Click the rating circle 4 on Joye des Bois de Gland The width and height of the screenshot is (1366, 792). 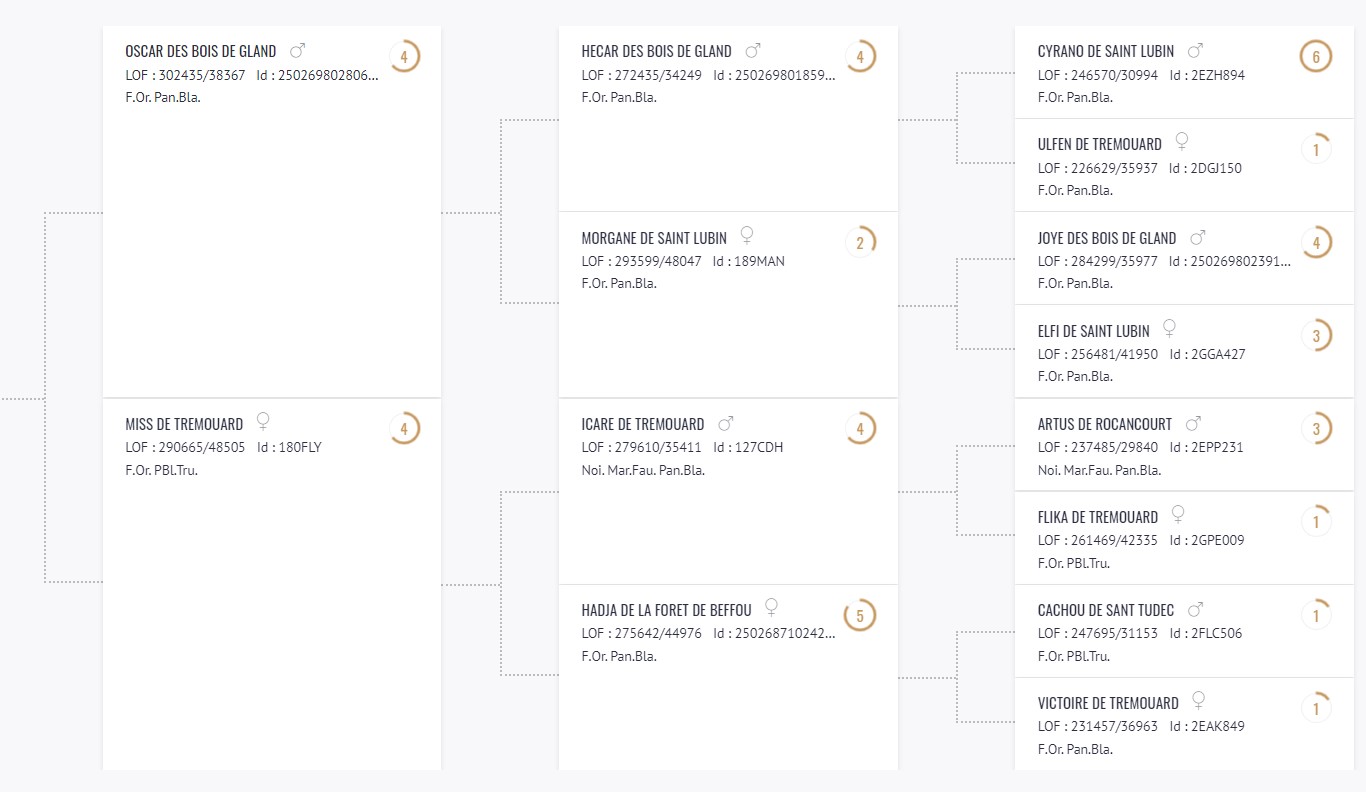(x=1316, y=242)
